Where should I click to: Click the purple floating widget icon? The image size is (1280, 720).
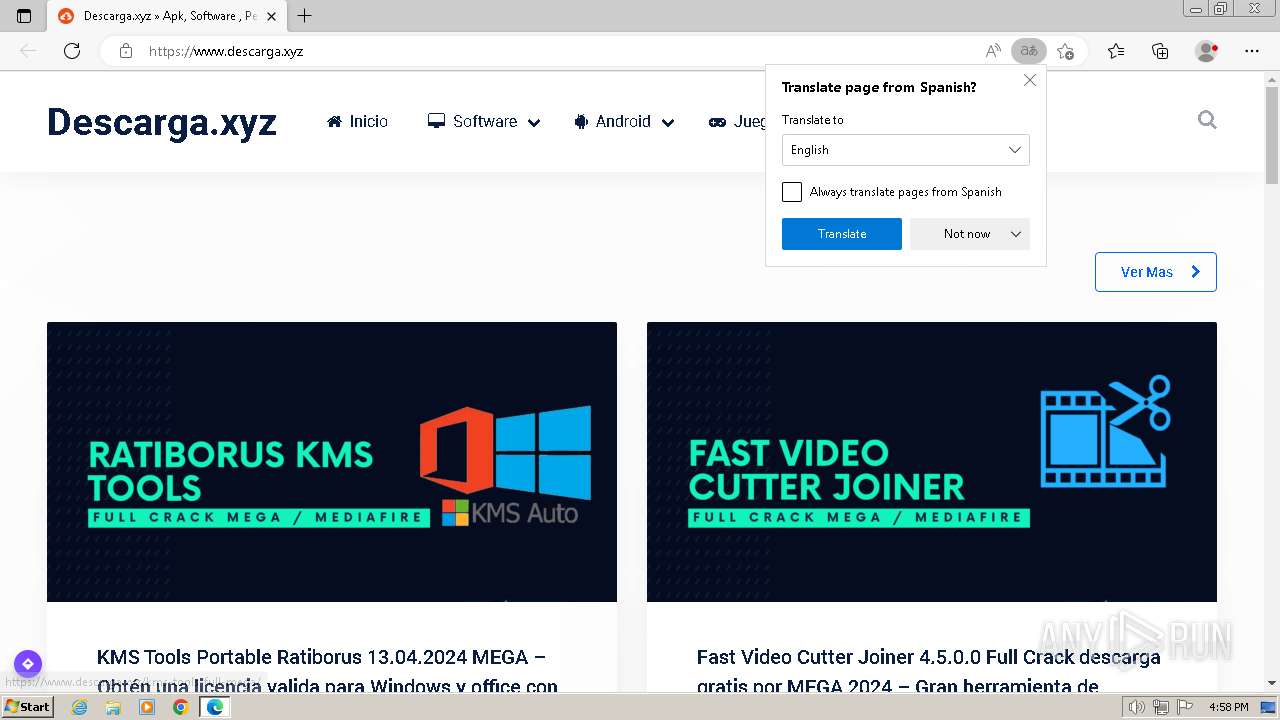click(28, 663)
